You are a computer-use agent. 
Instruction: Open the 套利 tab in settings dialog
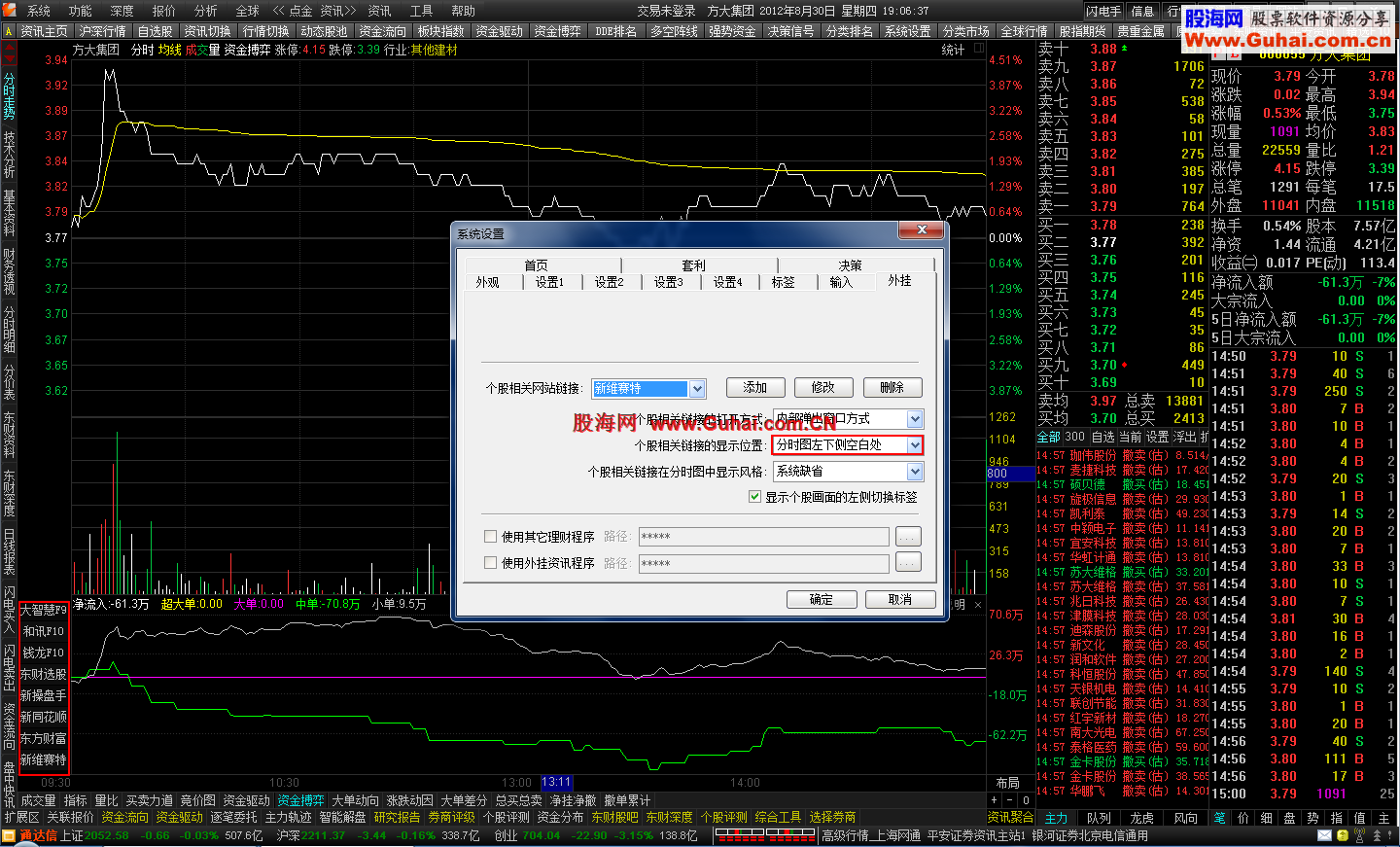pos(694,265)
